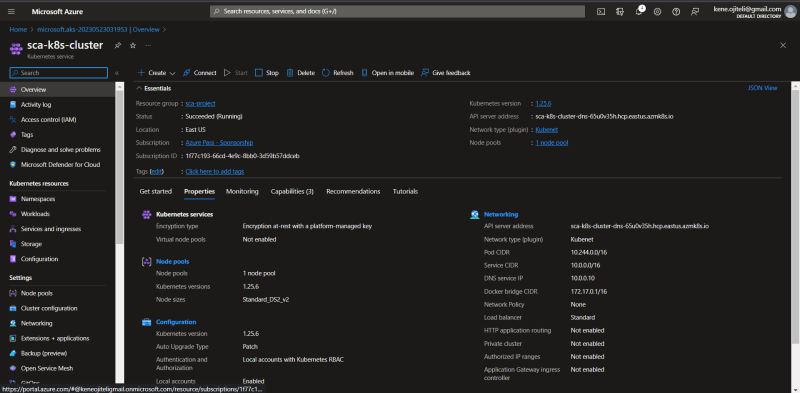Open 1 node pool link in Essentials
The width and height of the screenshot is (800, 393).
pyautogui.click(x=552, y=143)
